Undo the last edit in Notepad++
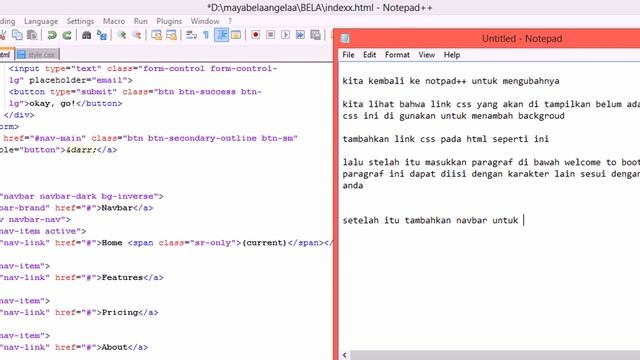 point(52,35)
